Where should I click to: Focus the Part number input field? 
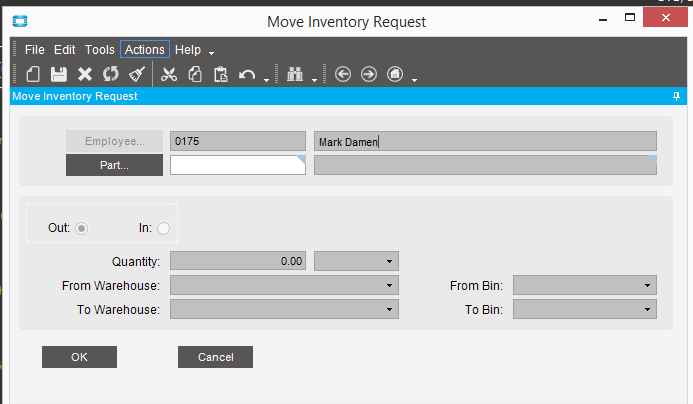click(238, 165)
